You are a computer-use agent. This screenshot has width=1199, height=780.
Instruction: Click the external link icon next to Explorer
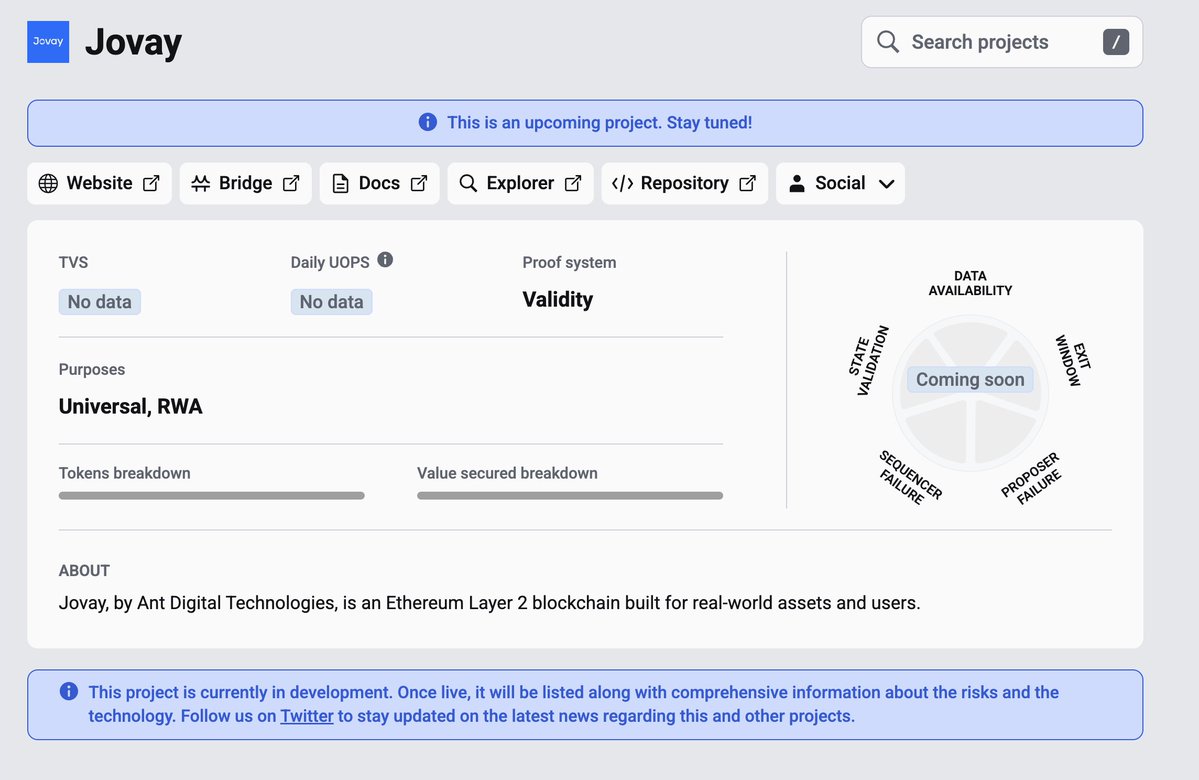tap(573, 184)
